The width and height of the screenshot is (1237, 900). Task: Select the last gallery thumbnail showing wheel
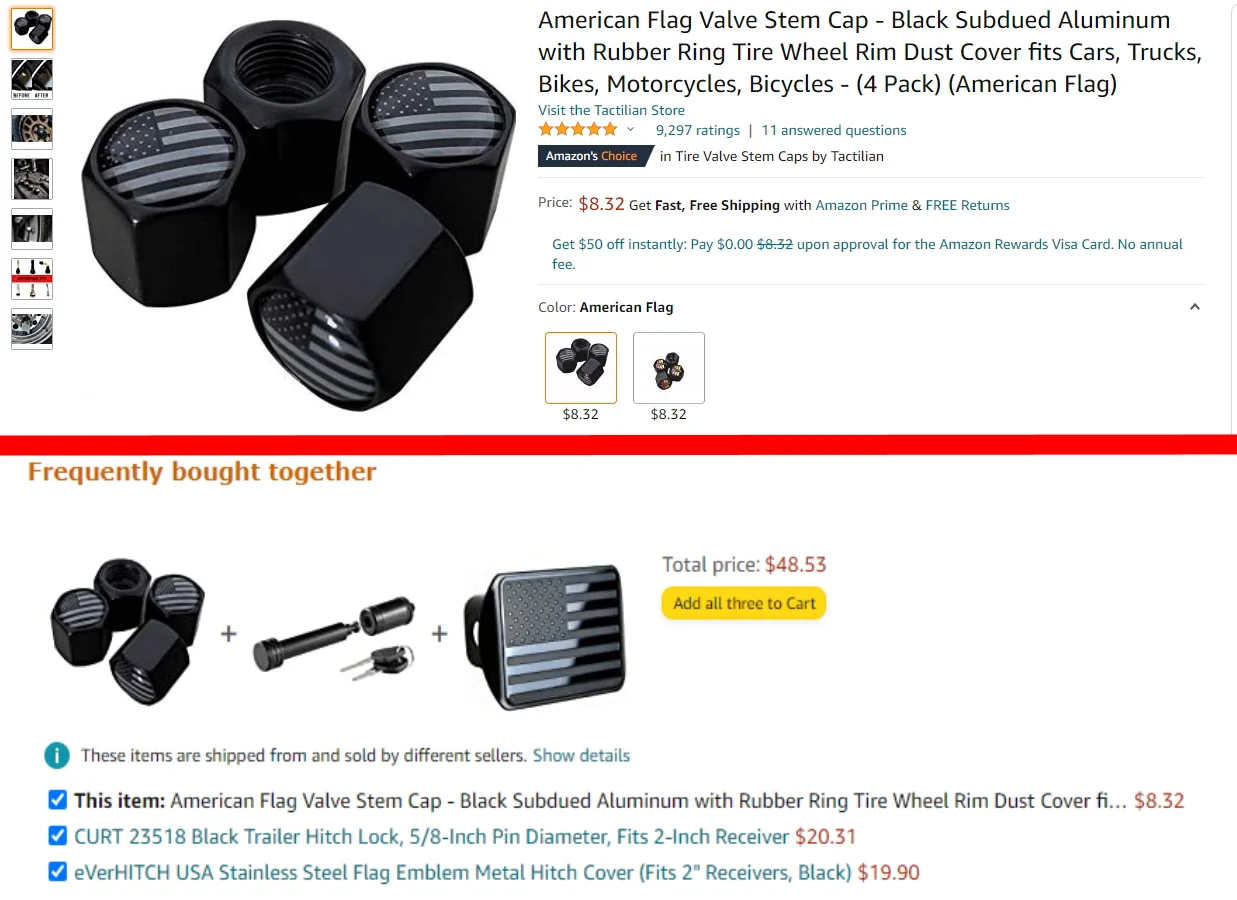pyautogui.click(x=32, y=329)
